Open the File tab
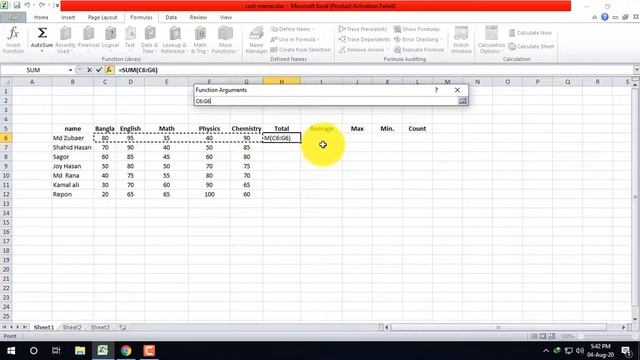640x360 pixels. [13, 18]
